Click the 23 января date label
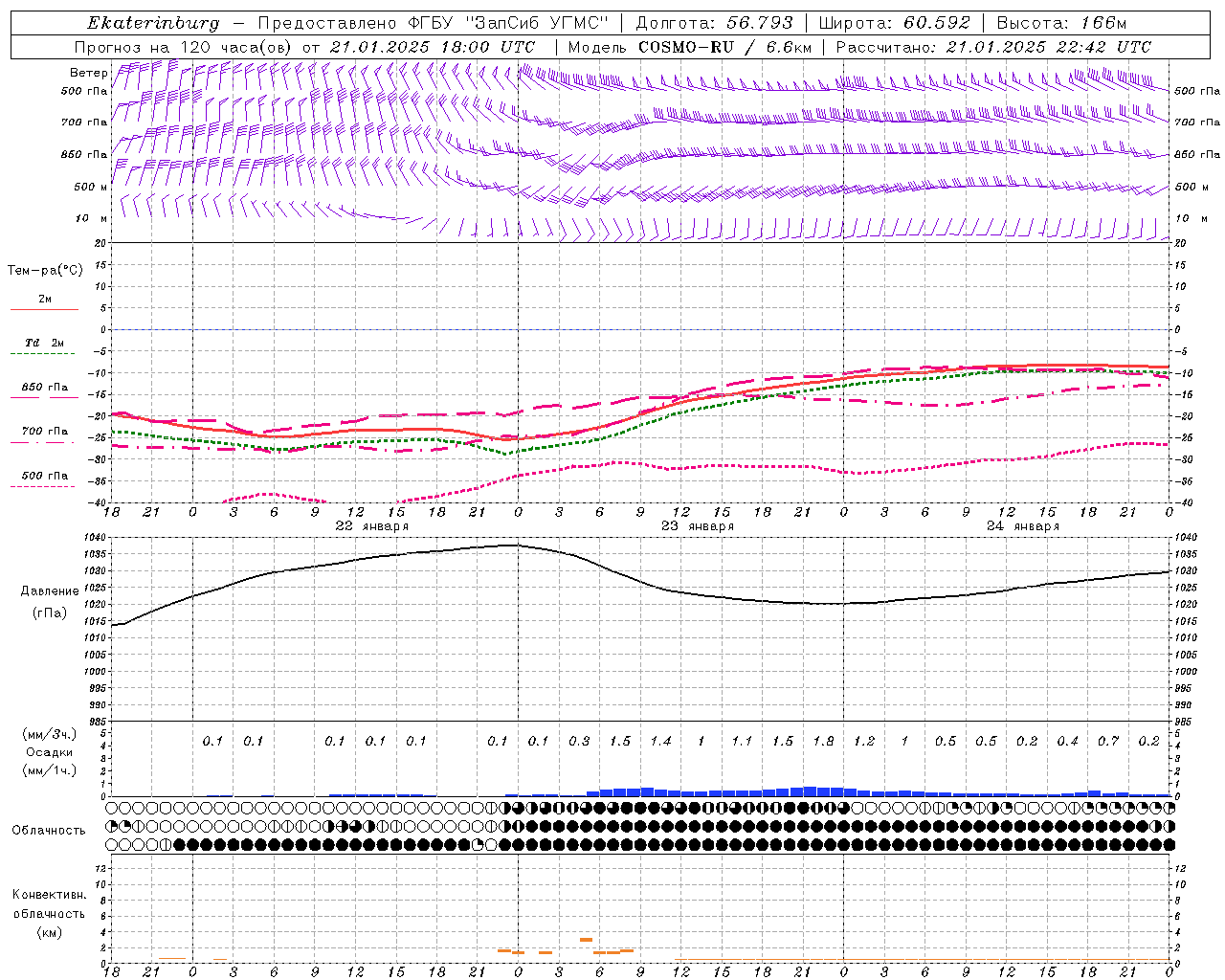 tap(698, 526)
